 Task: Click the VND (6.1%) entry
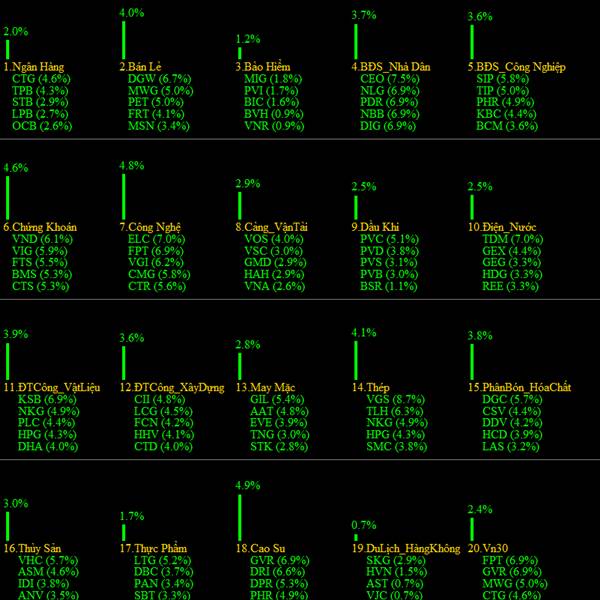tap(42, 239)
